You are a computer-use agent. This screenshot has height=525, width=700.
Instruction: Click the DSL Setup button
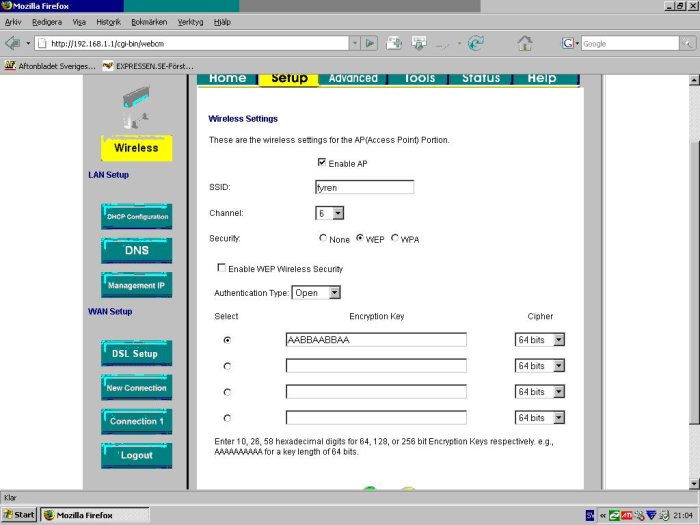point(137,353)
